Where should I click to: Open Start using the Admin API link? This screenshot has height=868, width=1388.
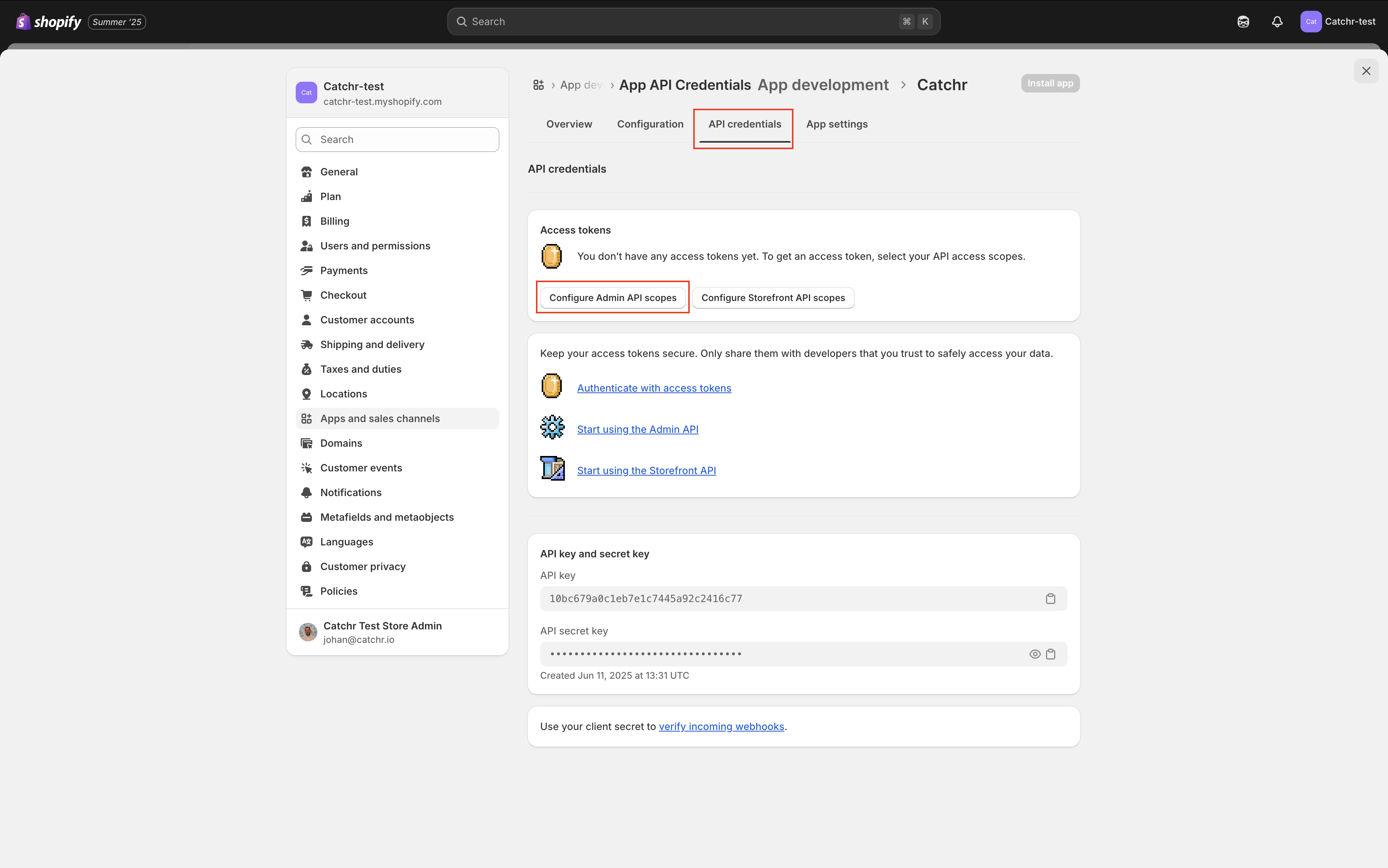coord(637,429)
